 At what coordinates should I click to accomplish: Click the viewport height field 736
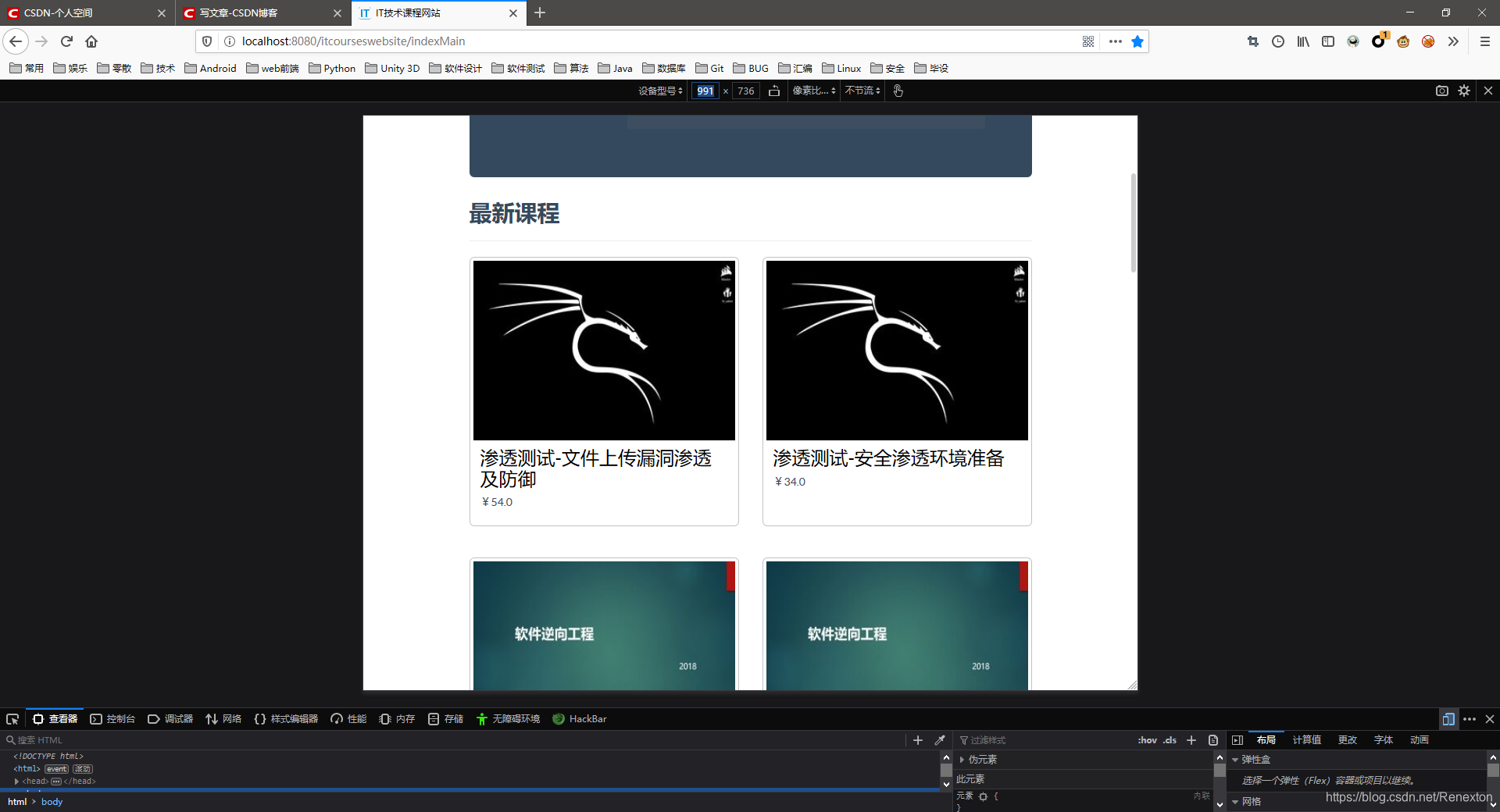[x=746, y=91]
